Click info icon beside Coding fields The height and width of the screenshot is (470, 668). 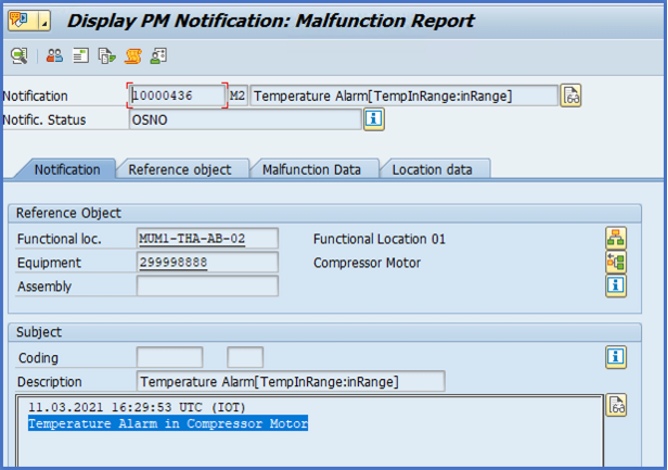point(616,357)
